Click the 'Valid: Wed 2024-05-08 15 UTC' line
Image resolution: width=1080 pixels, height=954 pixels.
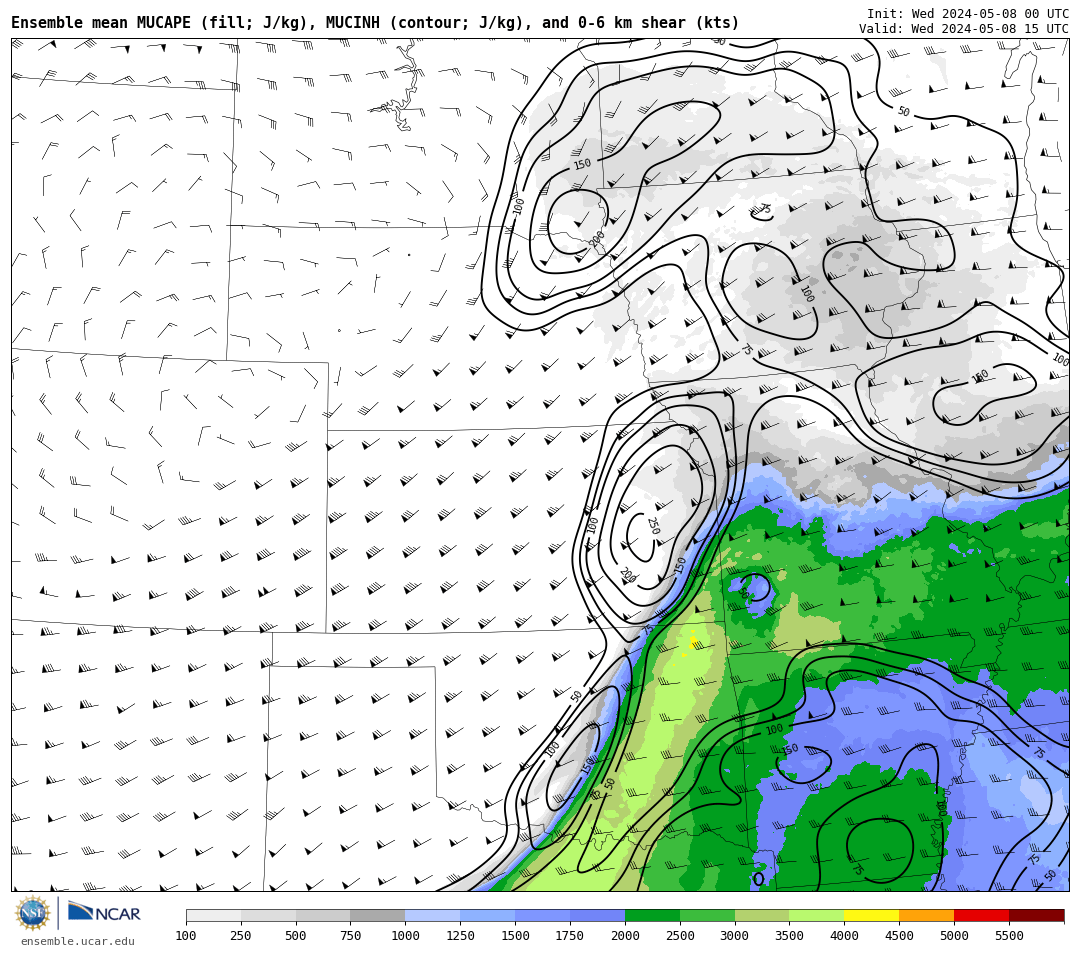tap(964, 29)
